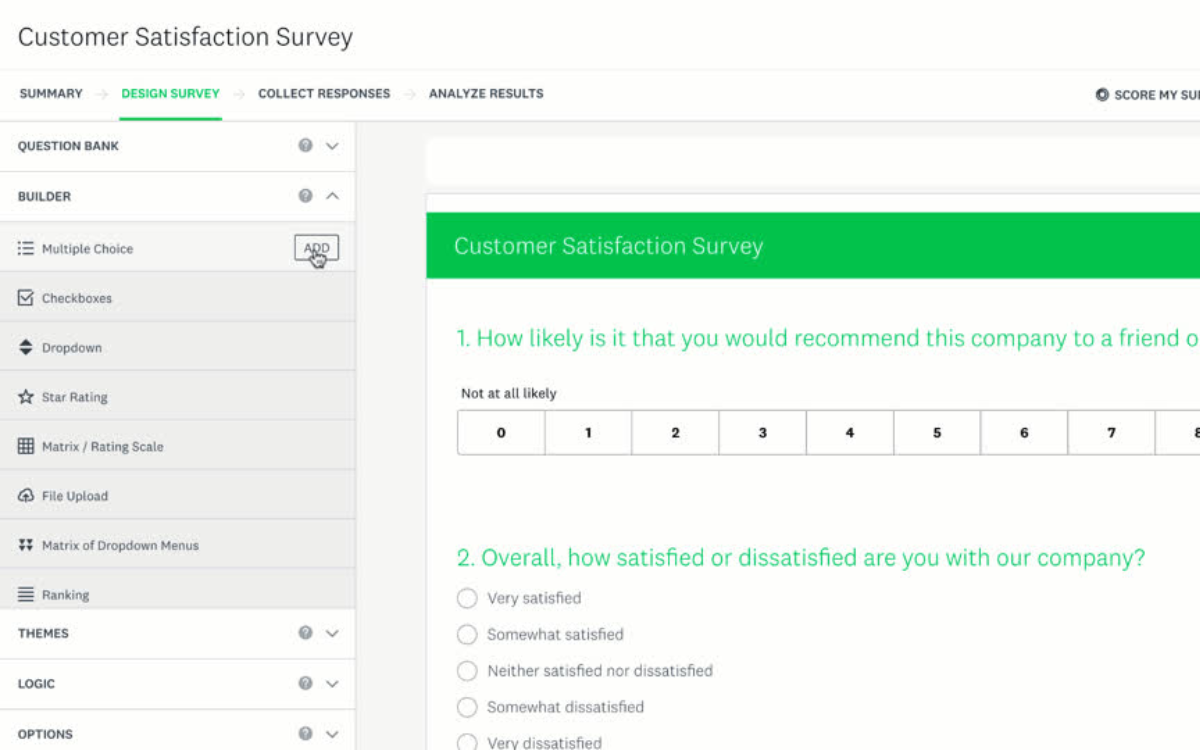Click the Checkboxes question type icon

(26, 298)
